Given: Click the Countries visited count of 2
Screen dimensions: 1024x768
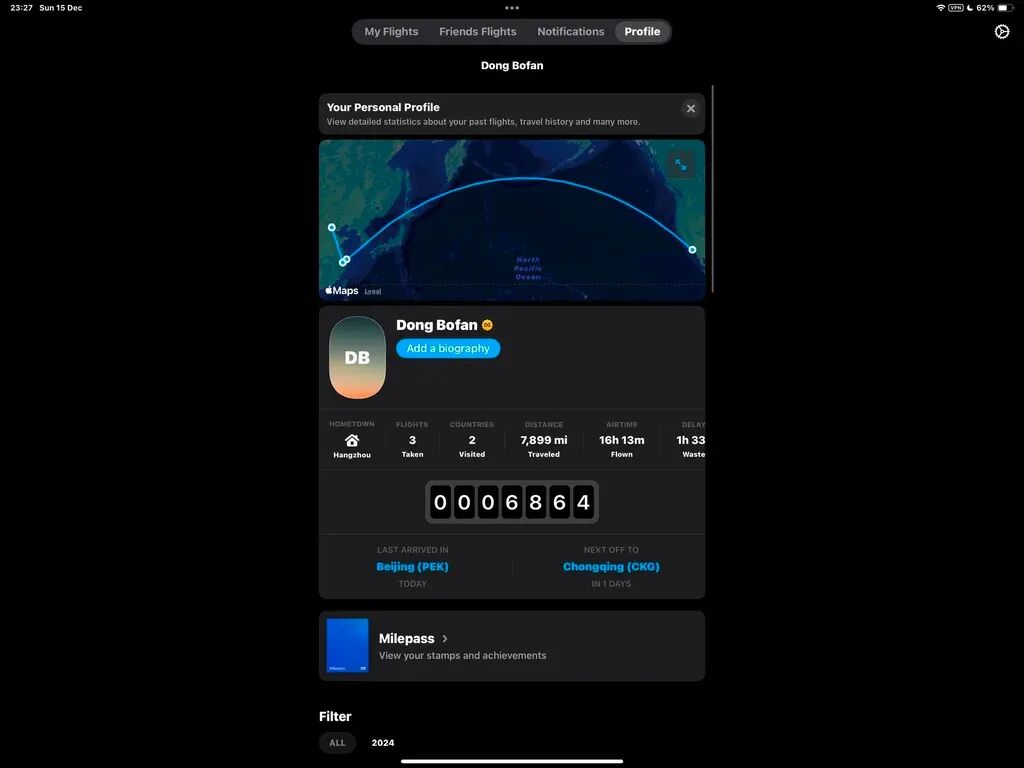Looking at the screenshot, I should (x=472, y=440).
